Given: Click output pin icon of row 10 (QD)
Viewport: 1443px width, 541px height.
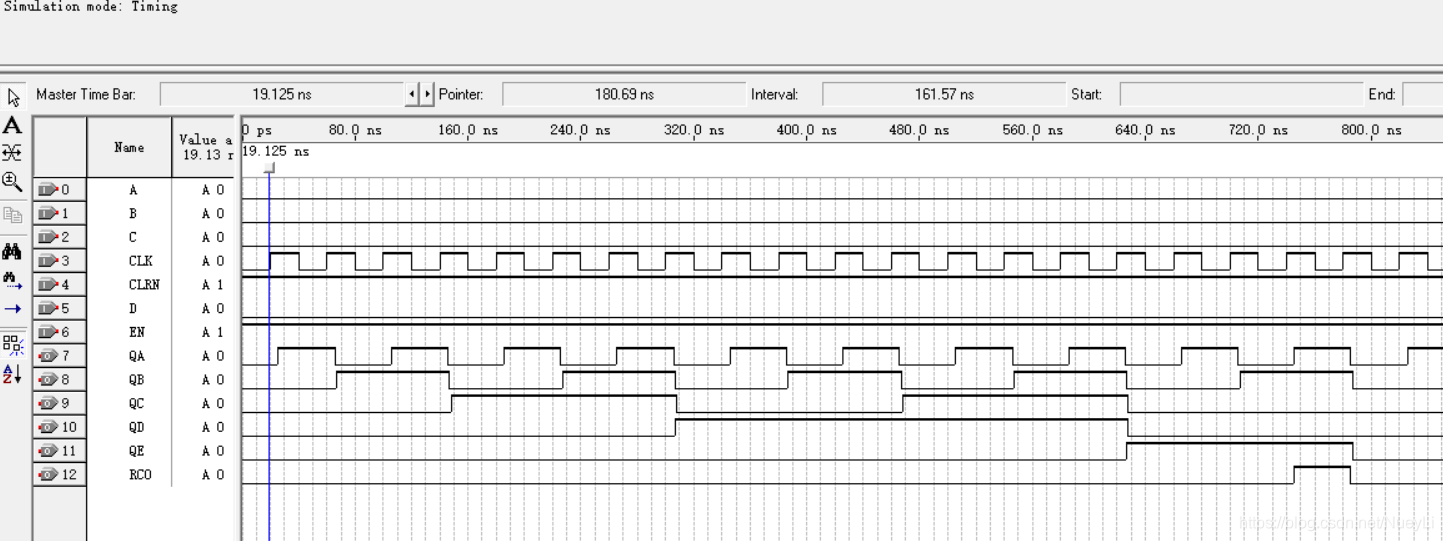Looking at the screenshot, I should click(x=48, y=427).
